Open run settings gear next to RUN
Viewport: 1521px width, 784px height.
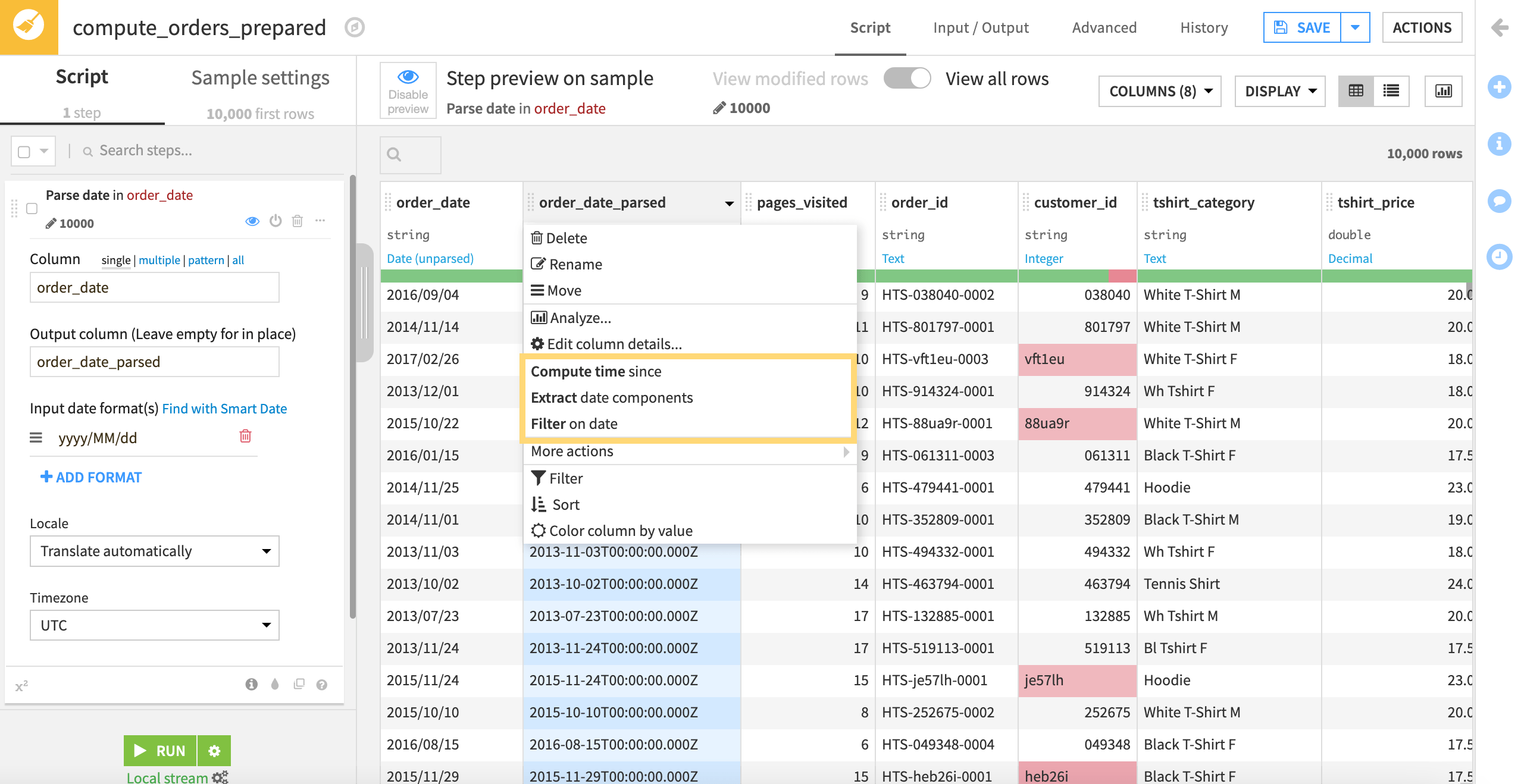(x=214, y=751)
